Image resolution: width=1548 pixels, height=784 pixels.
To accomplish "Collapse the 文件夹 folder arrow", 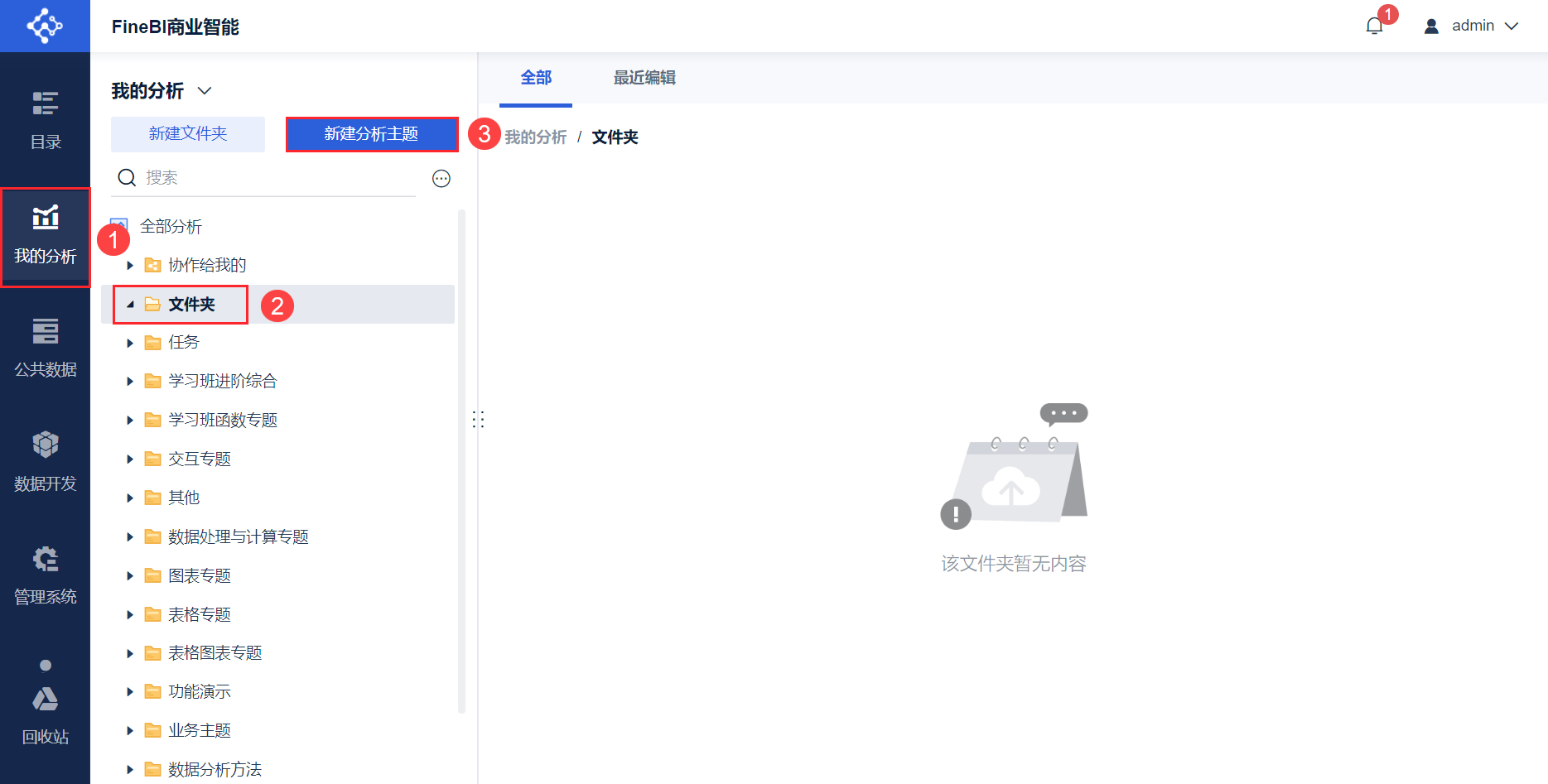I will pyautogui.click(x=130, y=305).
